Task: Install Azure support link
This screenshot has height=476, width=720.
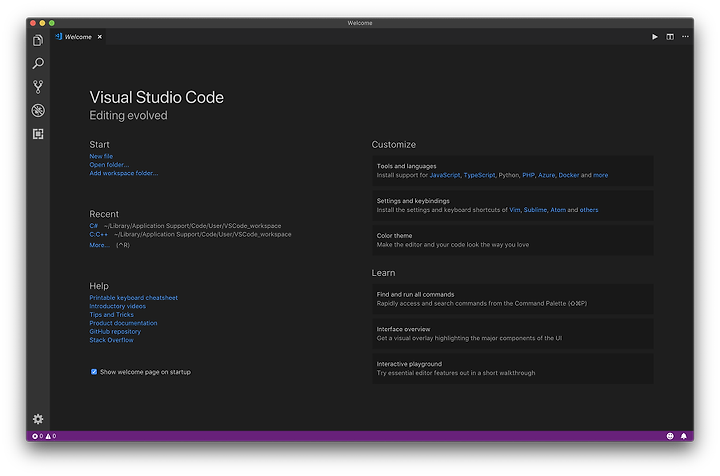Action: [546, 175]
